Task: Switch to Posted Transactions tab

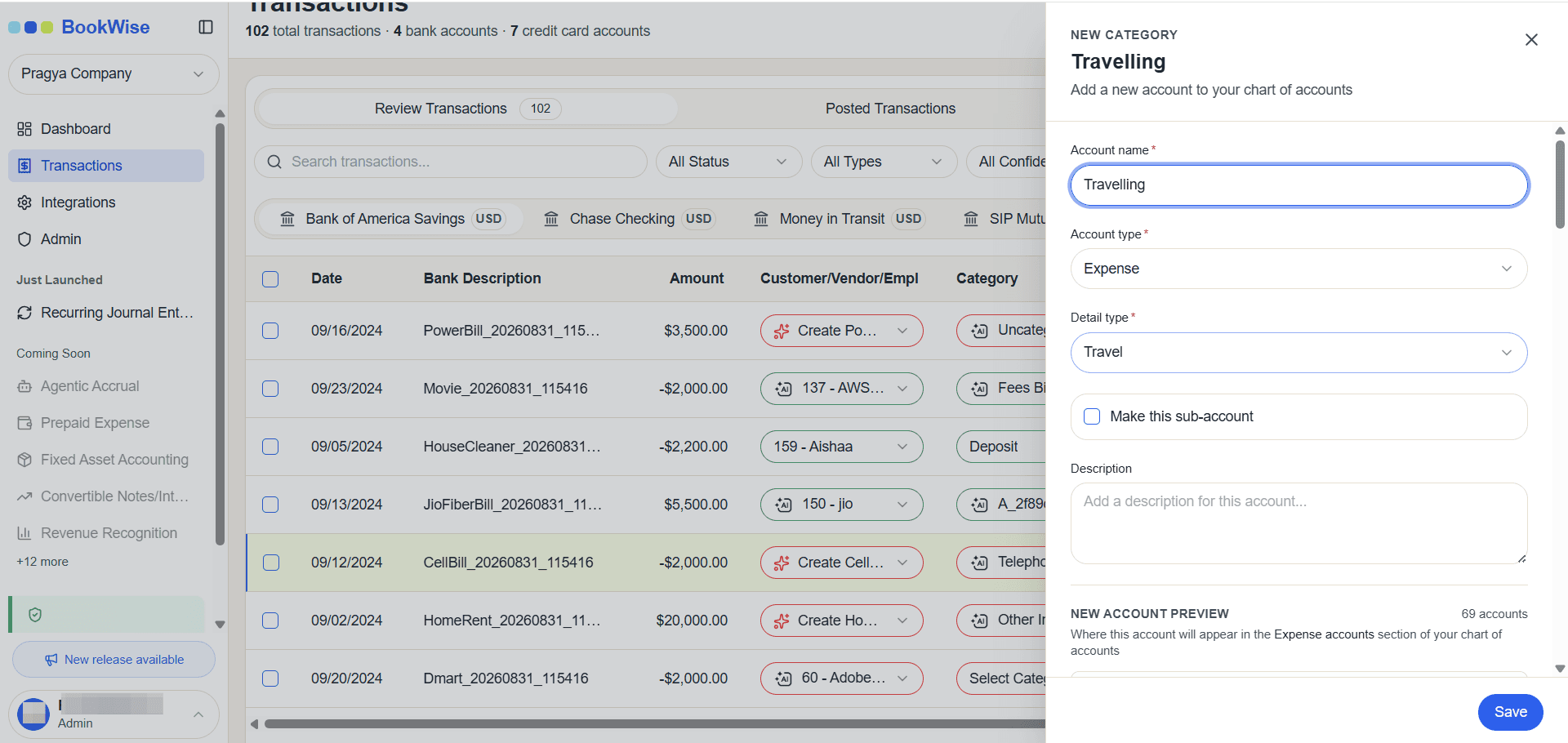Action: coord(890,109)
